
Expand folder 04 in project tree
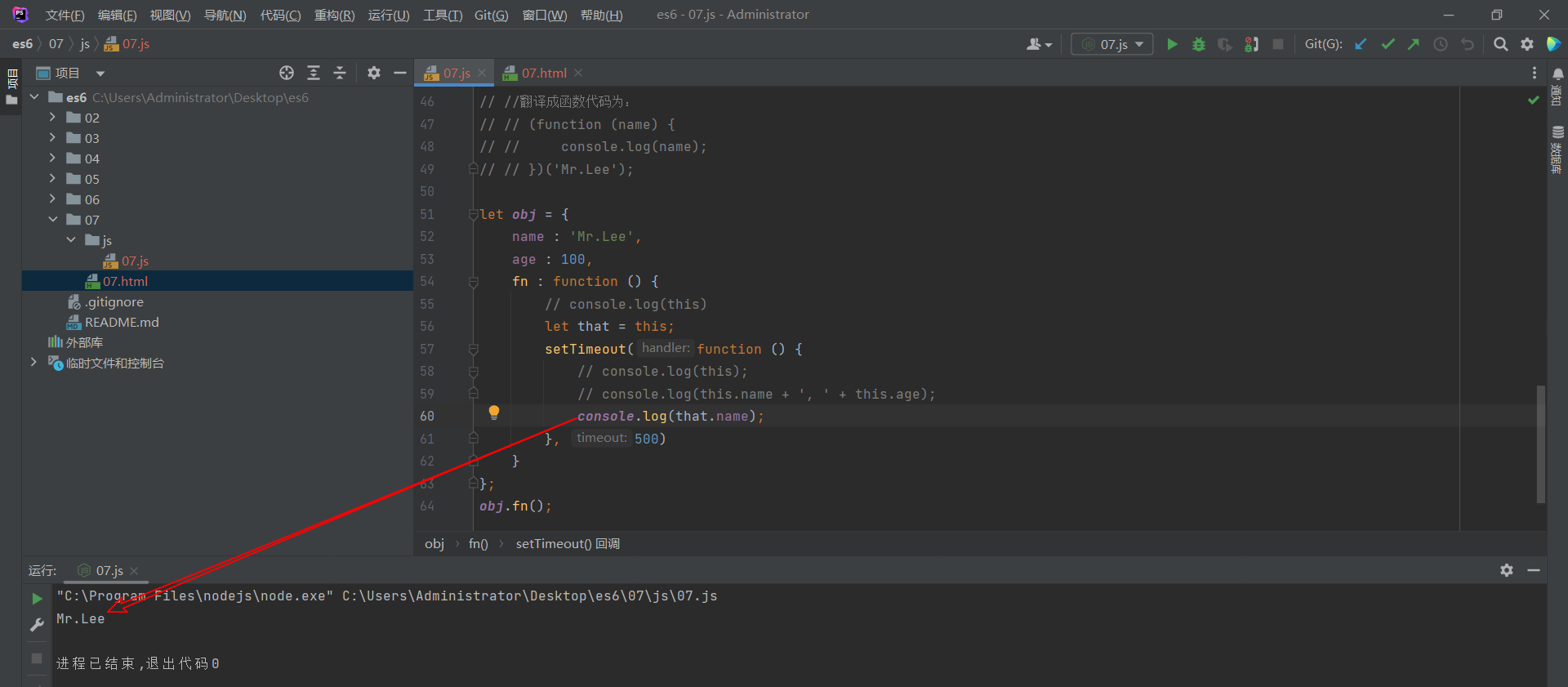(52, 158)
